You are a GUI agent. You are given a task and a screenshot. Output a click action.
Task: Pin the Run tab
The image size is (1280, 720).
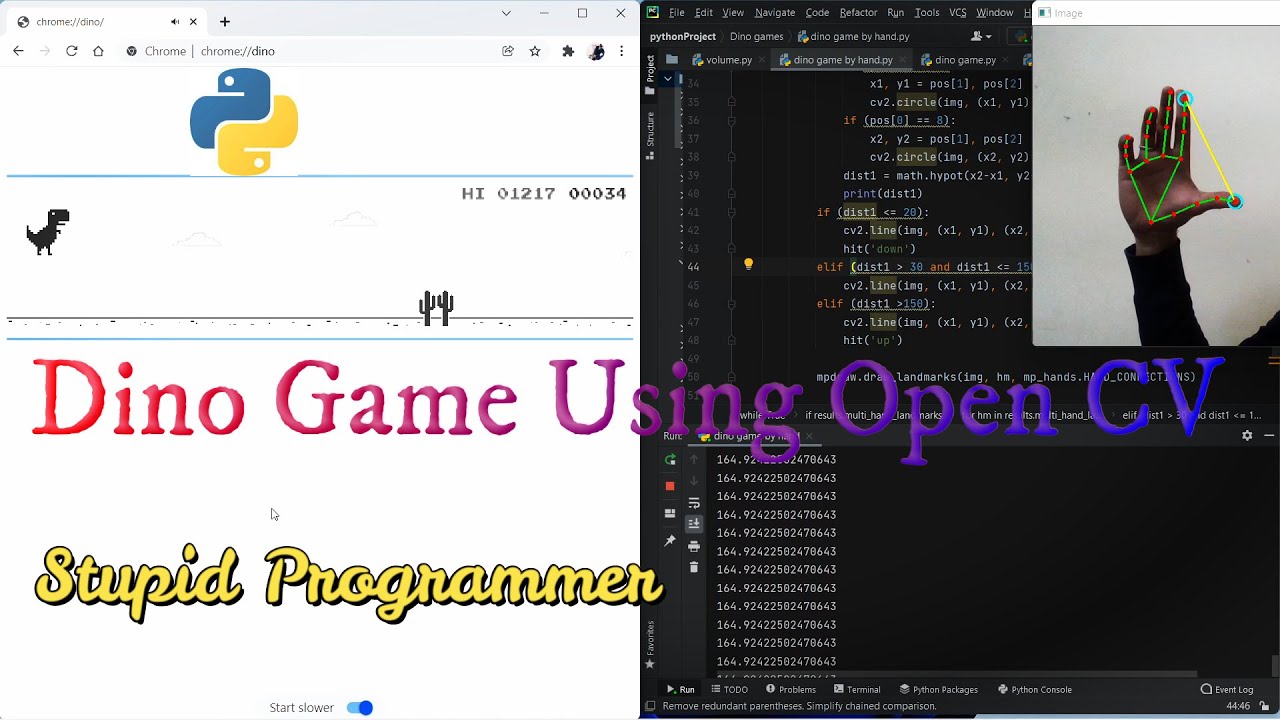pyautogui.click(x=670, y=541)
